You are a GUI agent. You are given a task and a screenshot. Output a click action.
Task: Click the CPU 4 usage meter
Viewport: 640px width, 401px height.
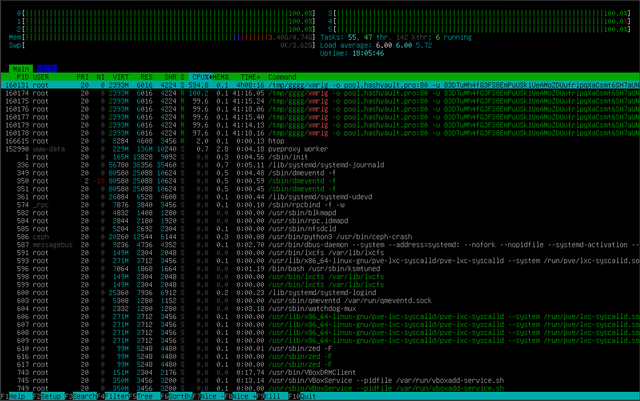(479, 21)
